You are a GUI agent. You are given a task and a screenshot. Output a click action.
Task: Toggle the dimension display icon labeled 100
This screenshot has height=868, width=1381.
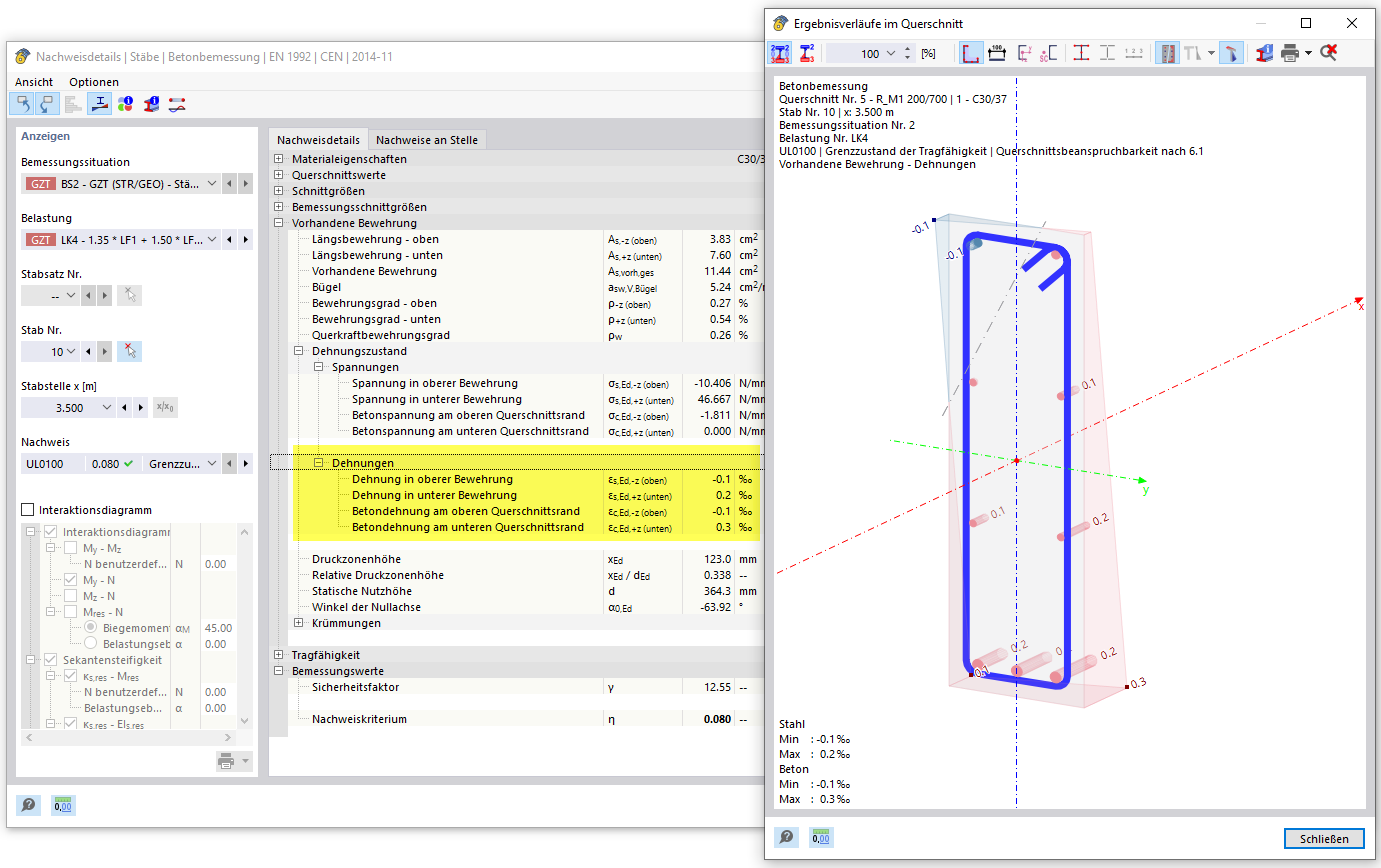[x=997, y=53]
